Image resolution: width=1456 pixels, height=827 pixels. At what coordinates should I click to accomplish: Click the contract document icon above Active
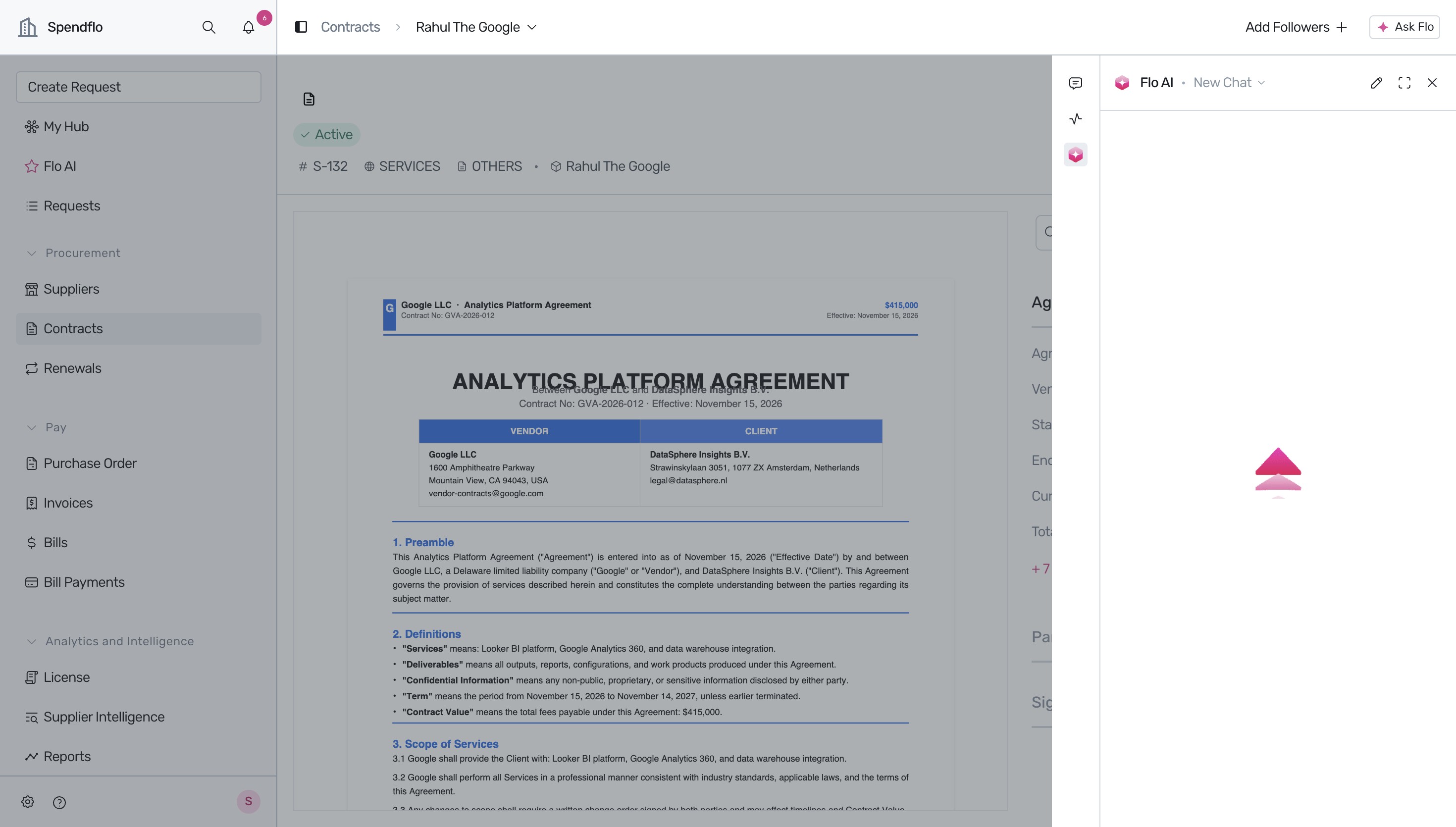point(309,100)
